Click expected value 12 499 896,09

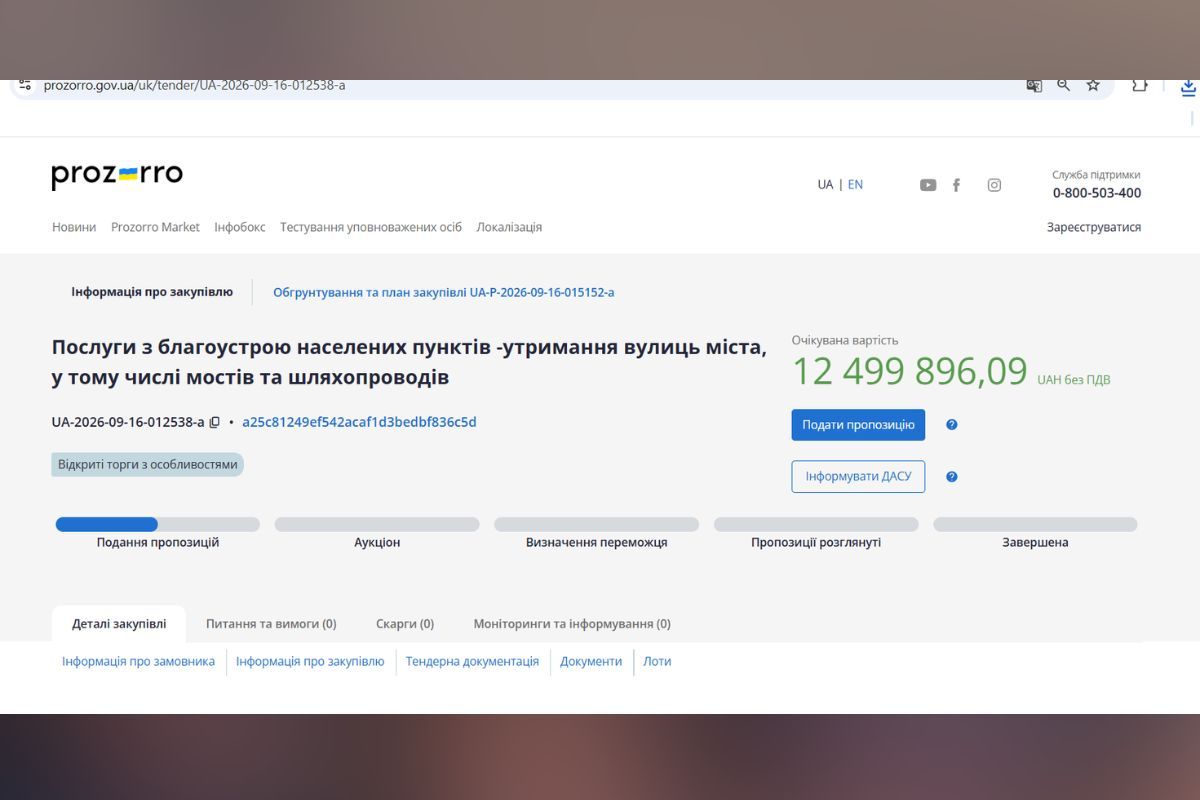910,371
